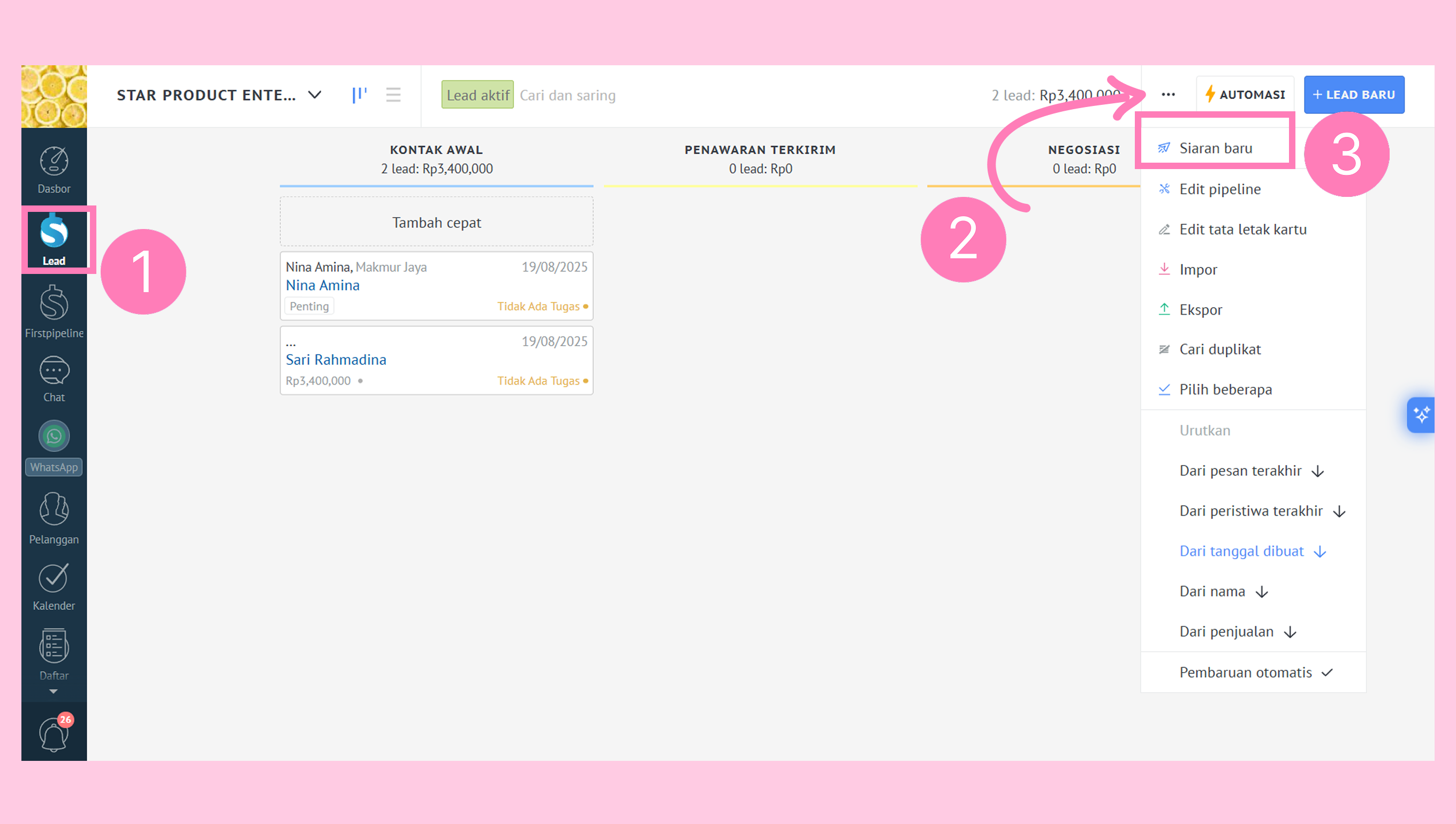Open the Kalender sidebar icon

54,587
